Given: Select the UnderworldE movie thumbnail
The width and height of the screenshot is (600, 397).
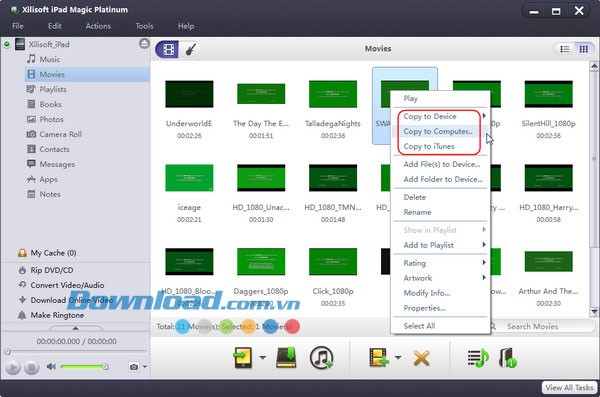Looking at the screenshot, I should (x=189, y=94).
